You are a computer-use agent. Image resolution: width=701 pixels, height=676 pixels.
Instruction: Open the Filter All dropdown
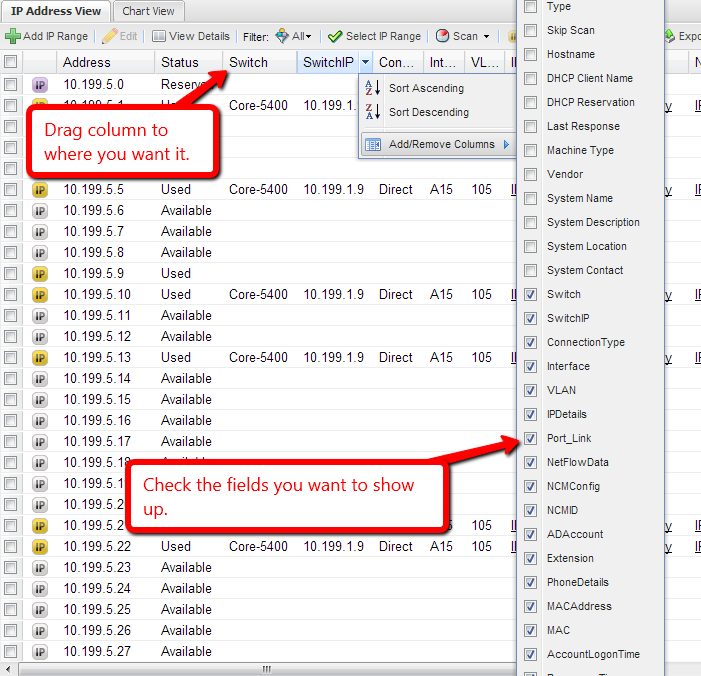pos(302,36)
